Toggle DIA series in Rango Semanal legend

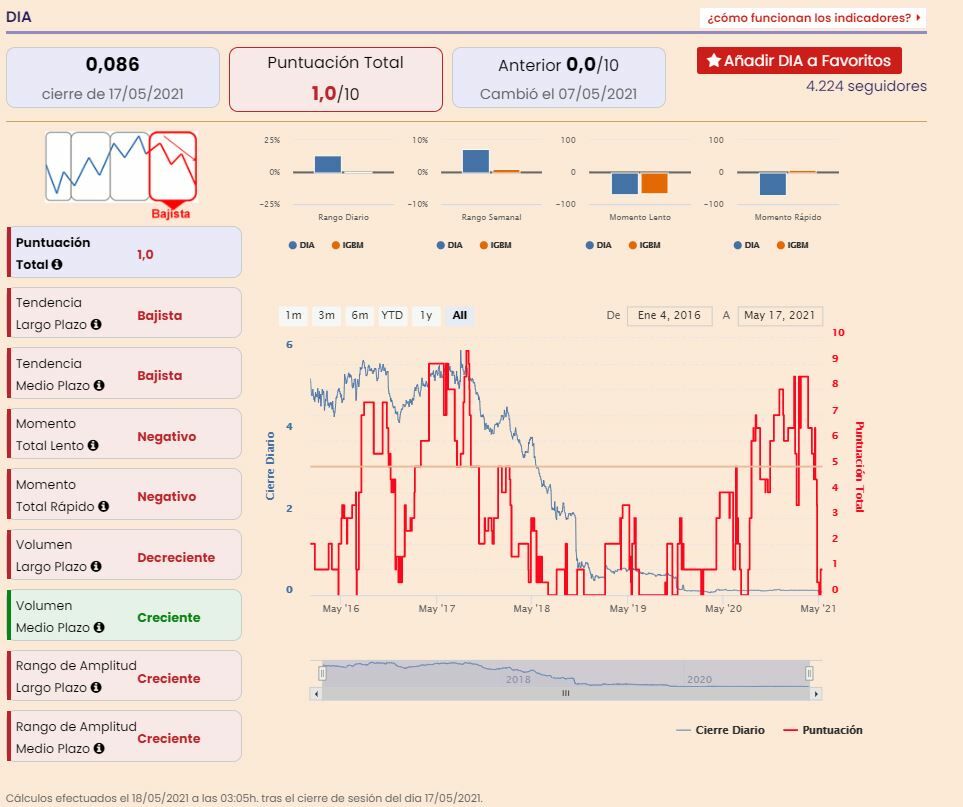click(x=450, y=245)
